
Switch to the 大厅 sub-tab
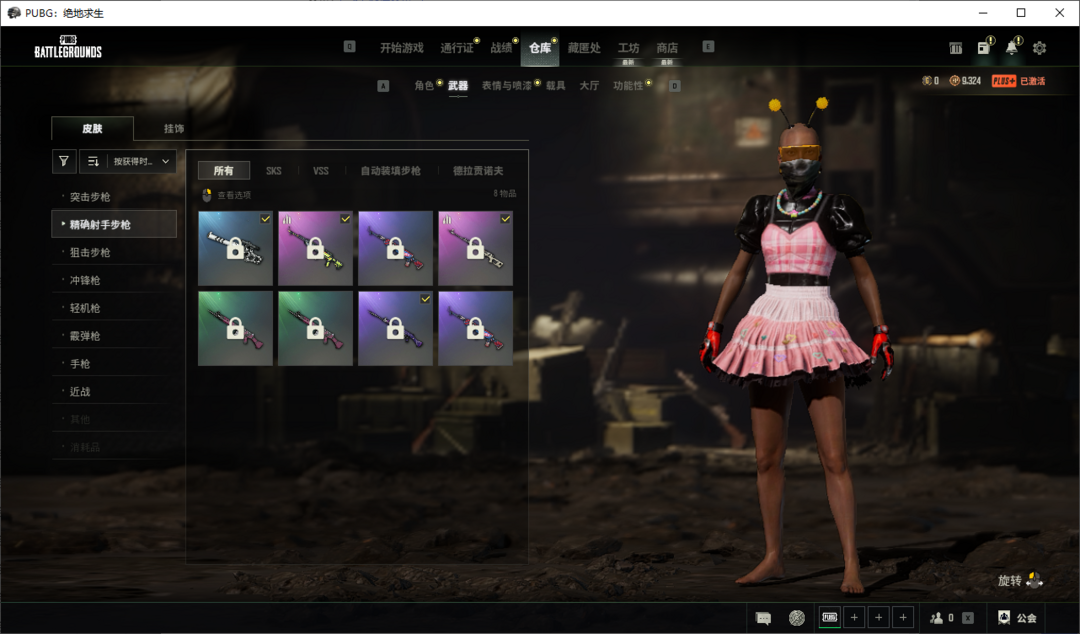589,85
